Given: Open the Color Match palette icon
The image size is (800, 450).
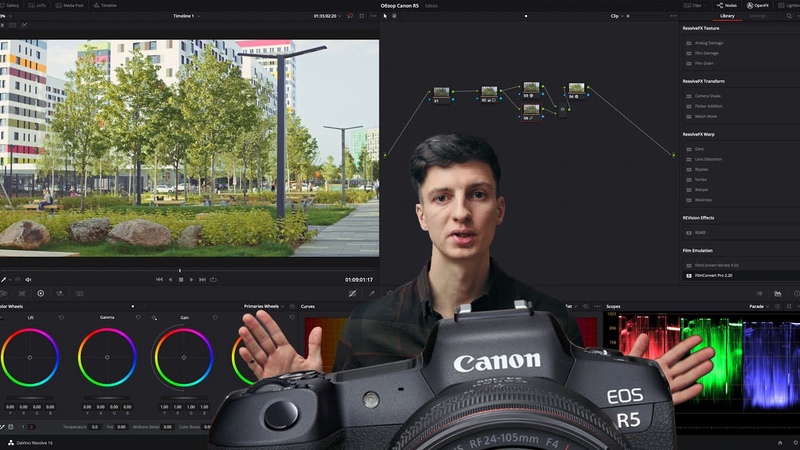Looking at the screenshot, I should point(22,293).
